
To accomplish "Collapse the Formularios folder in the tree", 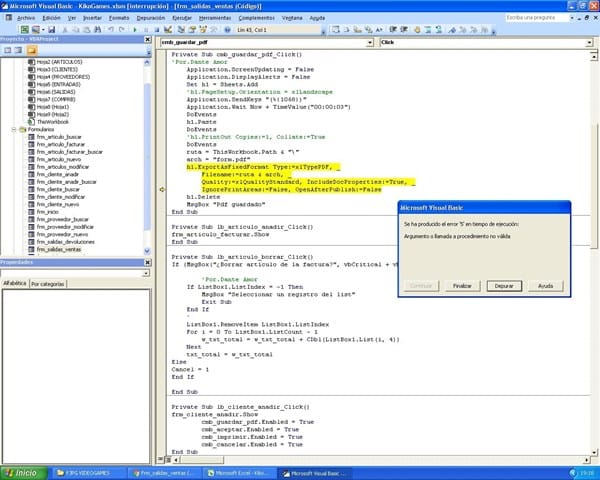I will (13, 130).
